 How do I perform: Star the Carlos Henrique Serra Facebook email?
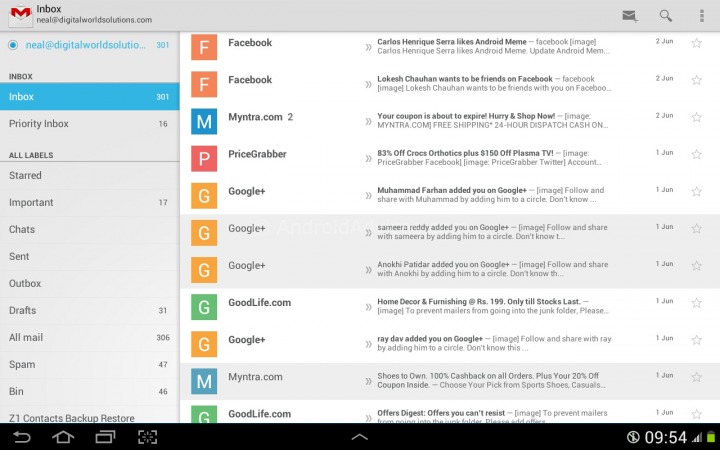(x=696, y=43)
